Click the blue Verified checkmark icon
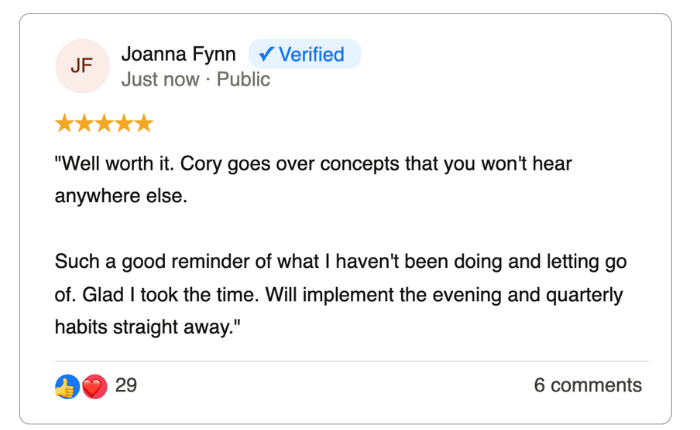The height and width of the screenshot is (430, 700). (x=266, y=55)
